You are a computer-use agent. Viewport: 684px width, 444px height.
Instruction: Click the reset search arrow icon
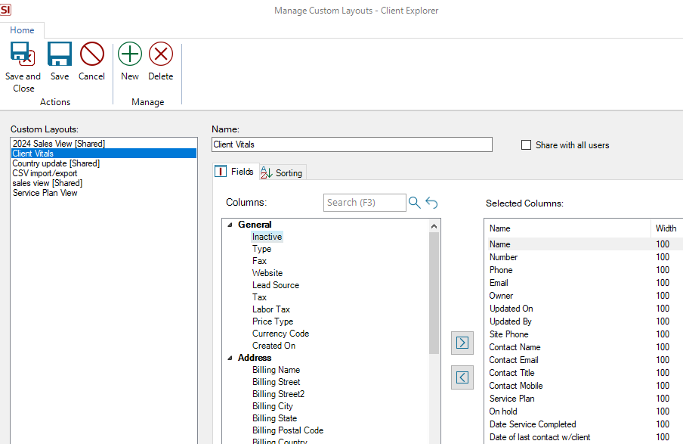[x=432, y=203]
